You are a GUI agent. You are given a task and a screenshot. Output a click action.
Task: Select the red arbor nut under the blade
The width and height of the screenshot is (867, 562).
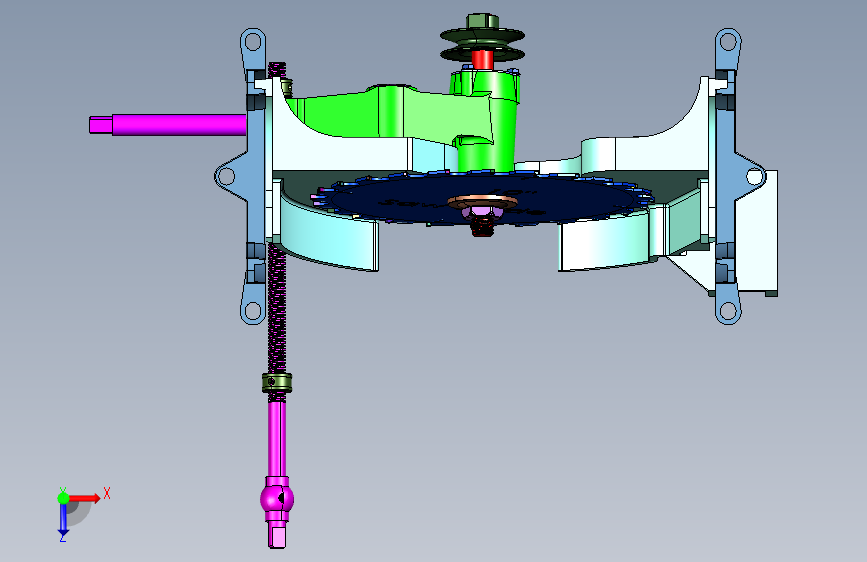[482, 226]
